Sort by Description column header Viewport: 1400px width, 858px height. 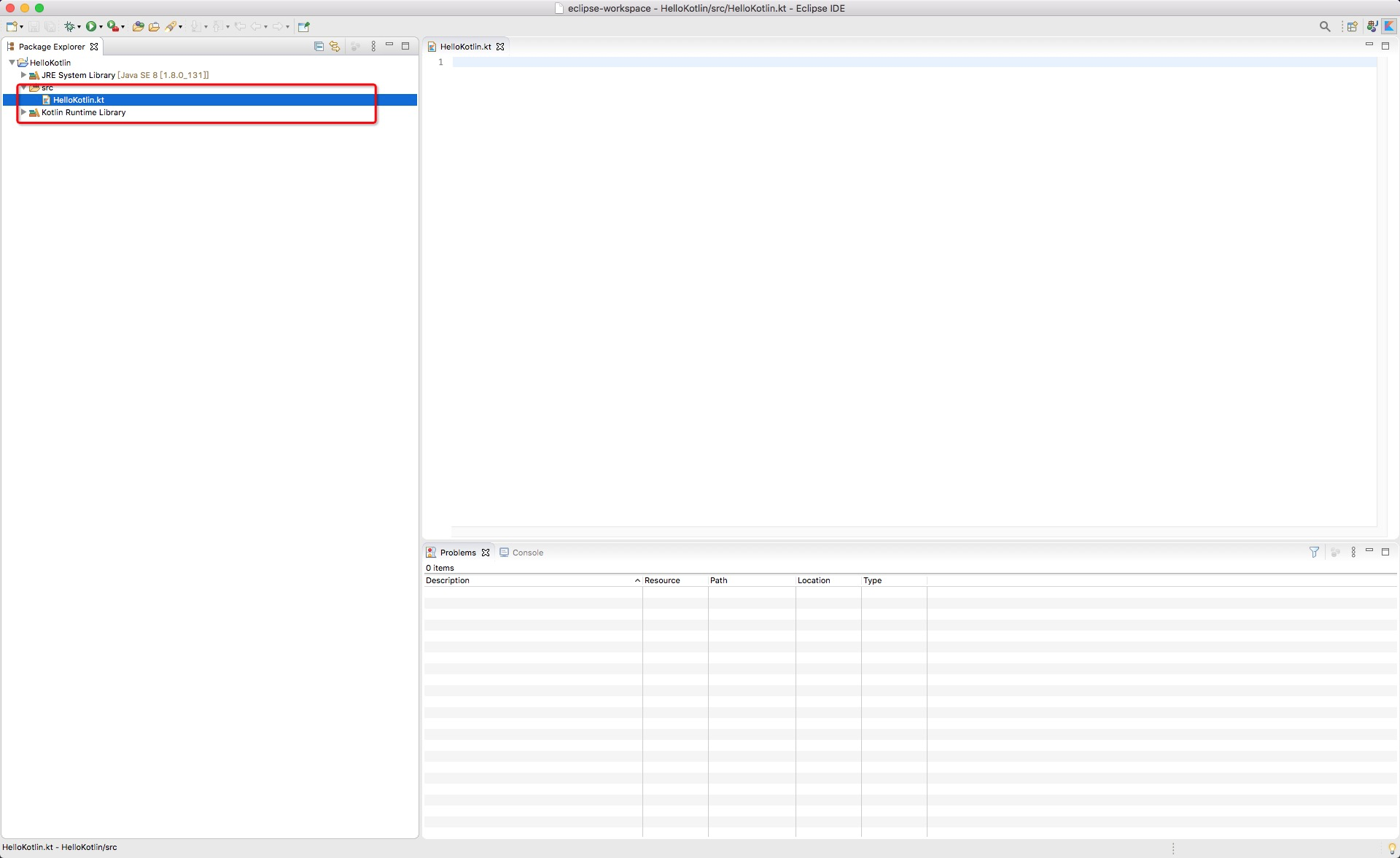click(532, 580)
